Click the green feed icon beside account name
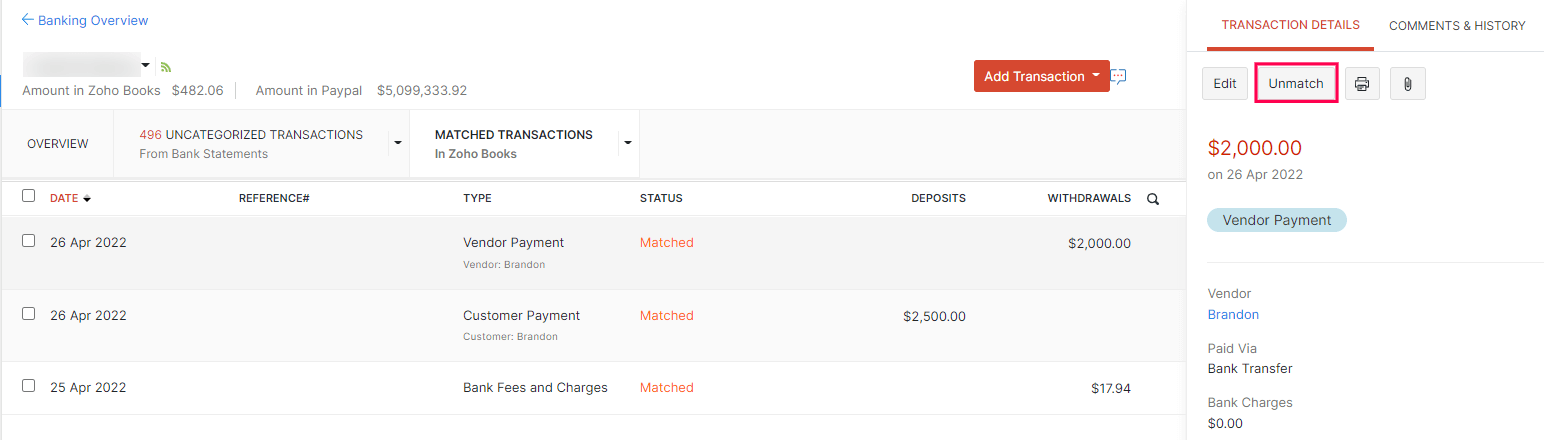This screenshot has width=1544, height=440. tap(166, 67)
